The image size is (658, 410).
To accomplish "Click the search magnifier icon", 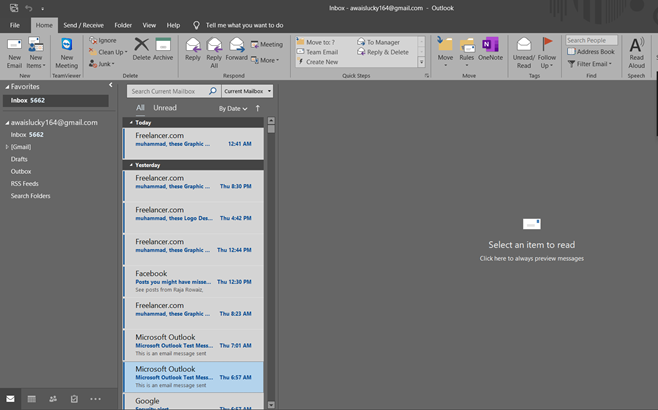I will click(213, 91).
